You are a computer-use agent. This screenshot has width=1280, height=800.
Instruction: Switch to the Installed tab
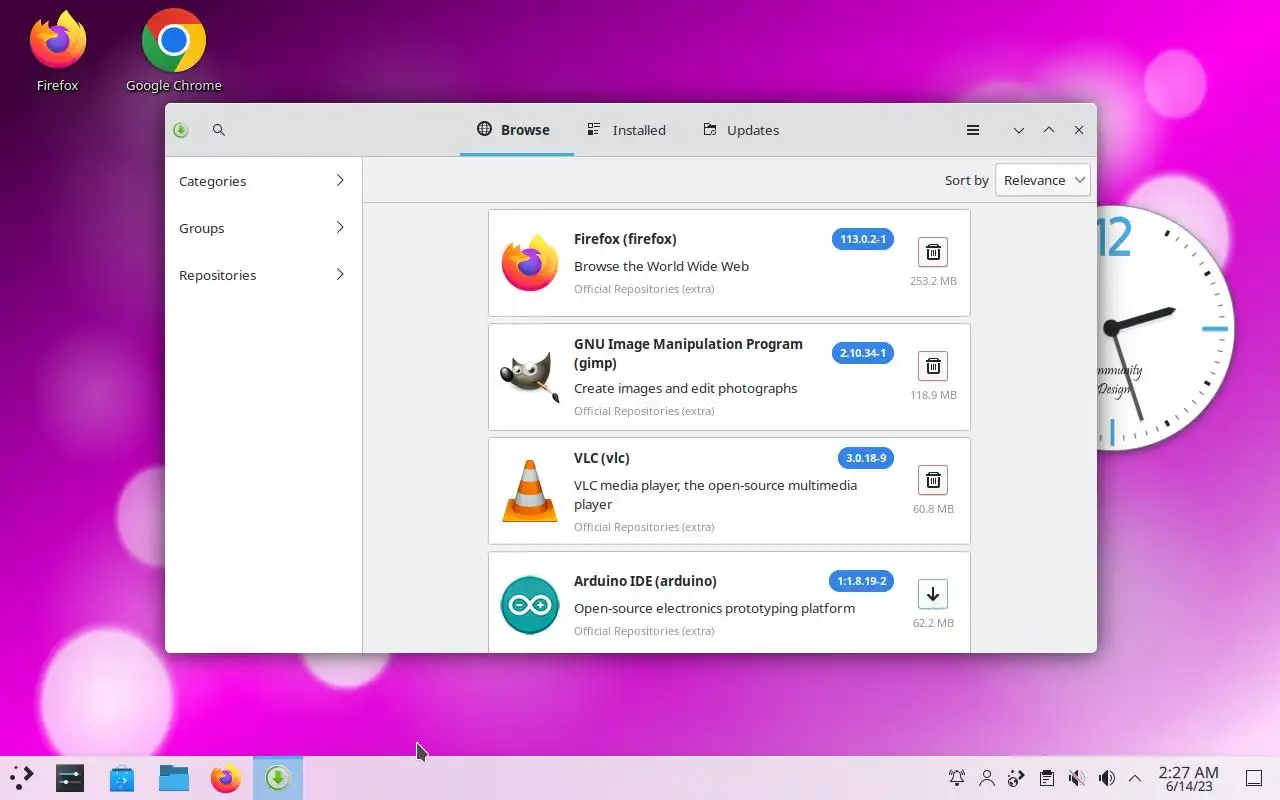[627, 130]
